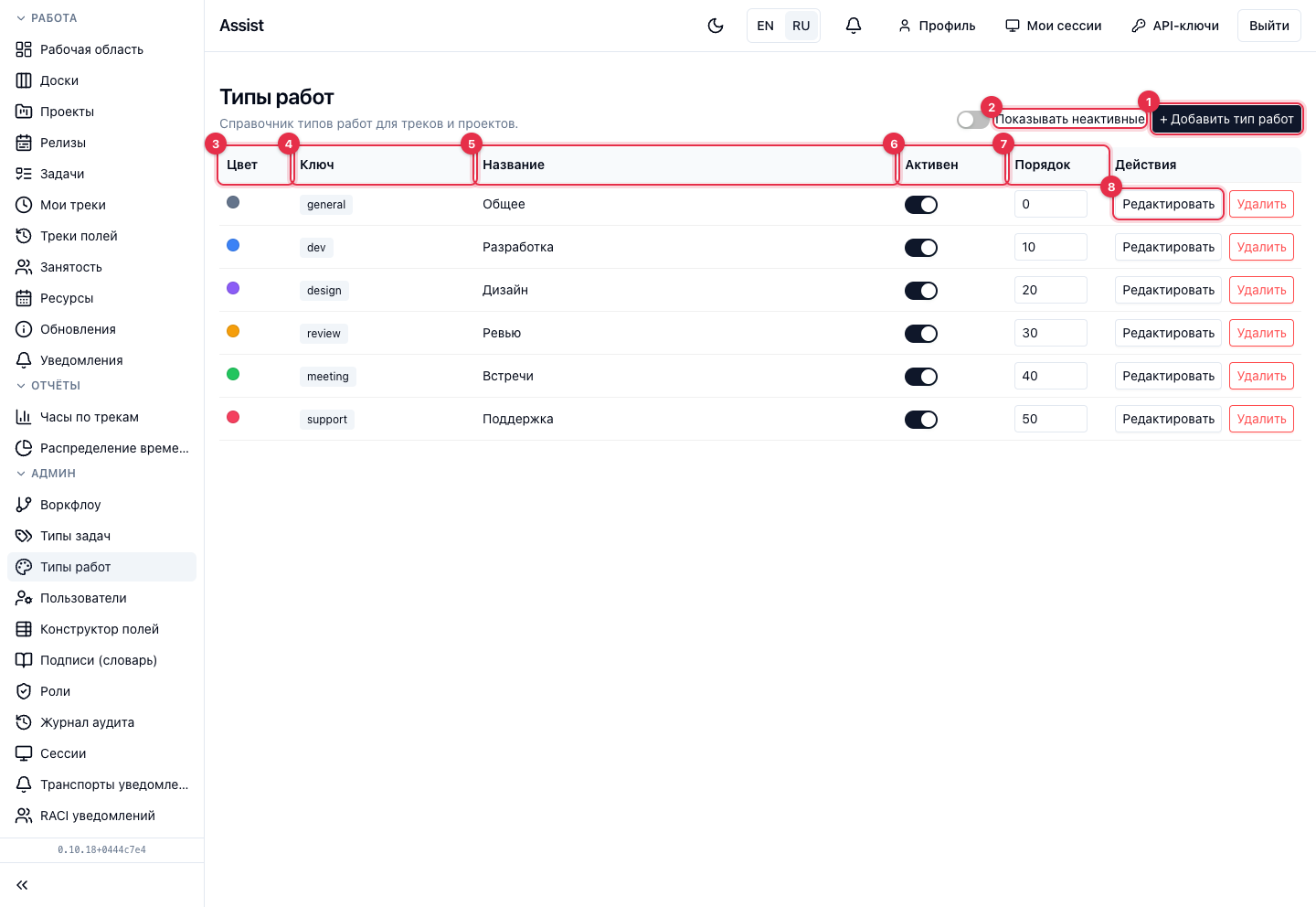Collapse the ОТЧЁТЫ sidebar section
1316x907 pixels.
tap(49, 386)
